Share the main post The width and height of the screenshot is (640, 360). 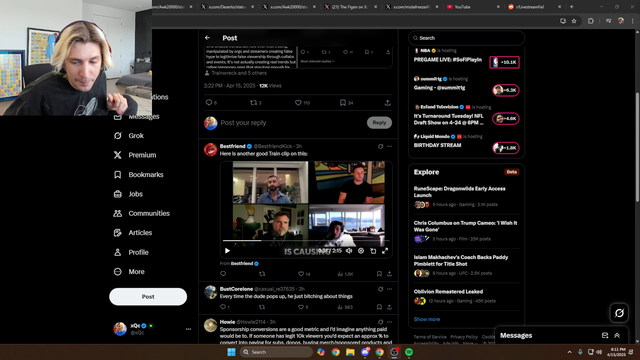coord(387,102)
